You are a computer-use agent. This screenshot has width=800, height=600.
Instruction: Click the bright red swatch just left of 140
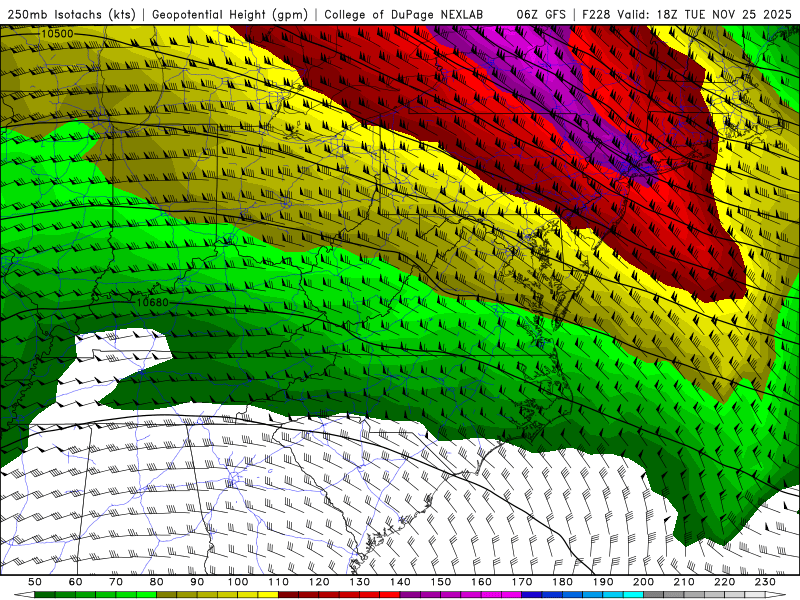click(390, 595)
